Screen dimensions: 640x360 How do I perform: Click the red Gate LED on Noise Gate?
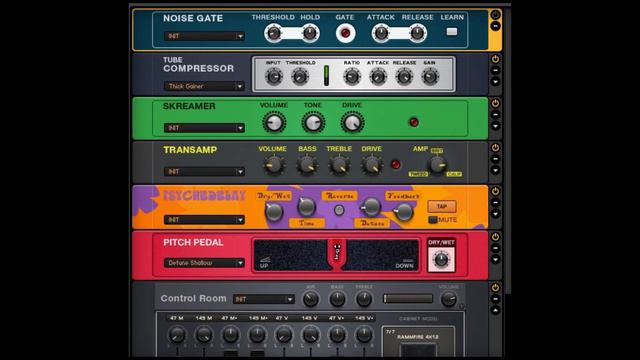click(x=345, y=33)
